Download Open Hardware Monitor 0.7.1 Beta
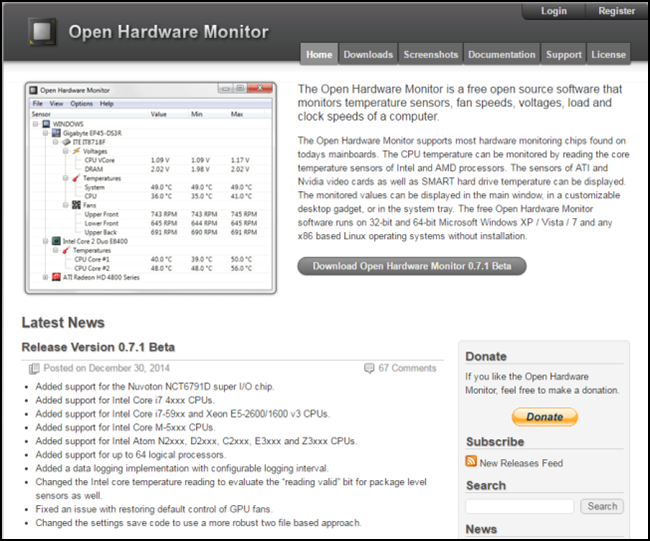 click(412, 266)
